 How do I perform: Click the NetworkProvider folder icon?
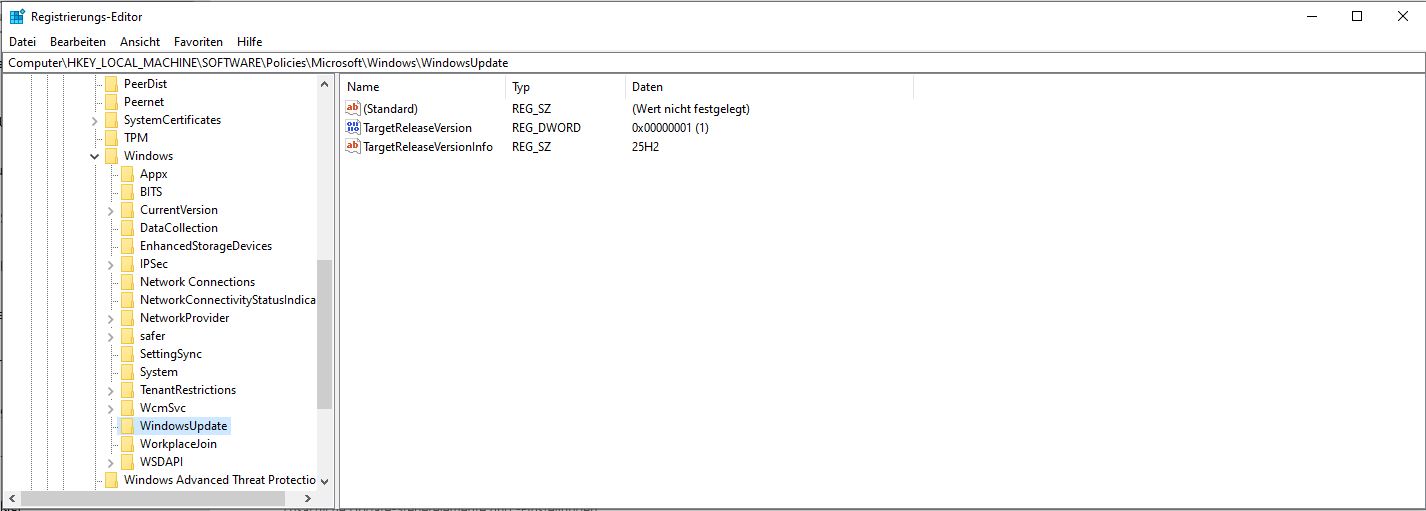(x=127, y=318)
